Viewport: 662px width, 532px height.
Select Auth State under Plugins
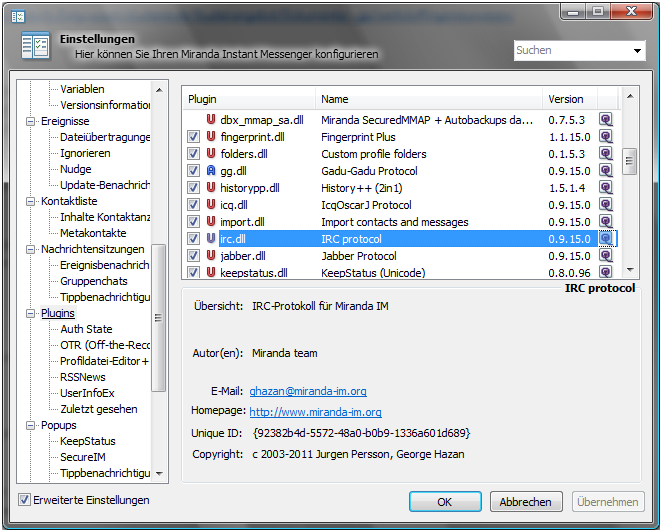pyautogui.click(x=86, y=329)
